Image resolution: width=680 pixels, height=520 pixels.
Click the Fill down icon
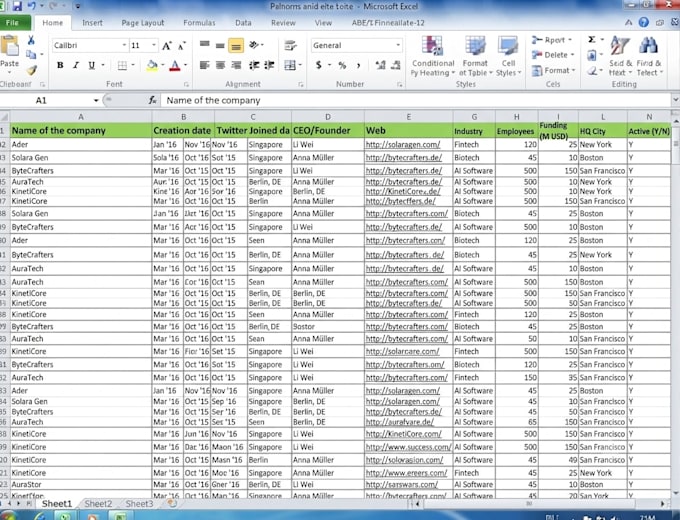click(x=592, y=55)
